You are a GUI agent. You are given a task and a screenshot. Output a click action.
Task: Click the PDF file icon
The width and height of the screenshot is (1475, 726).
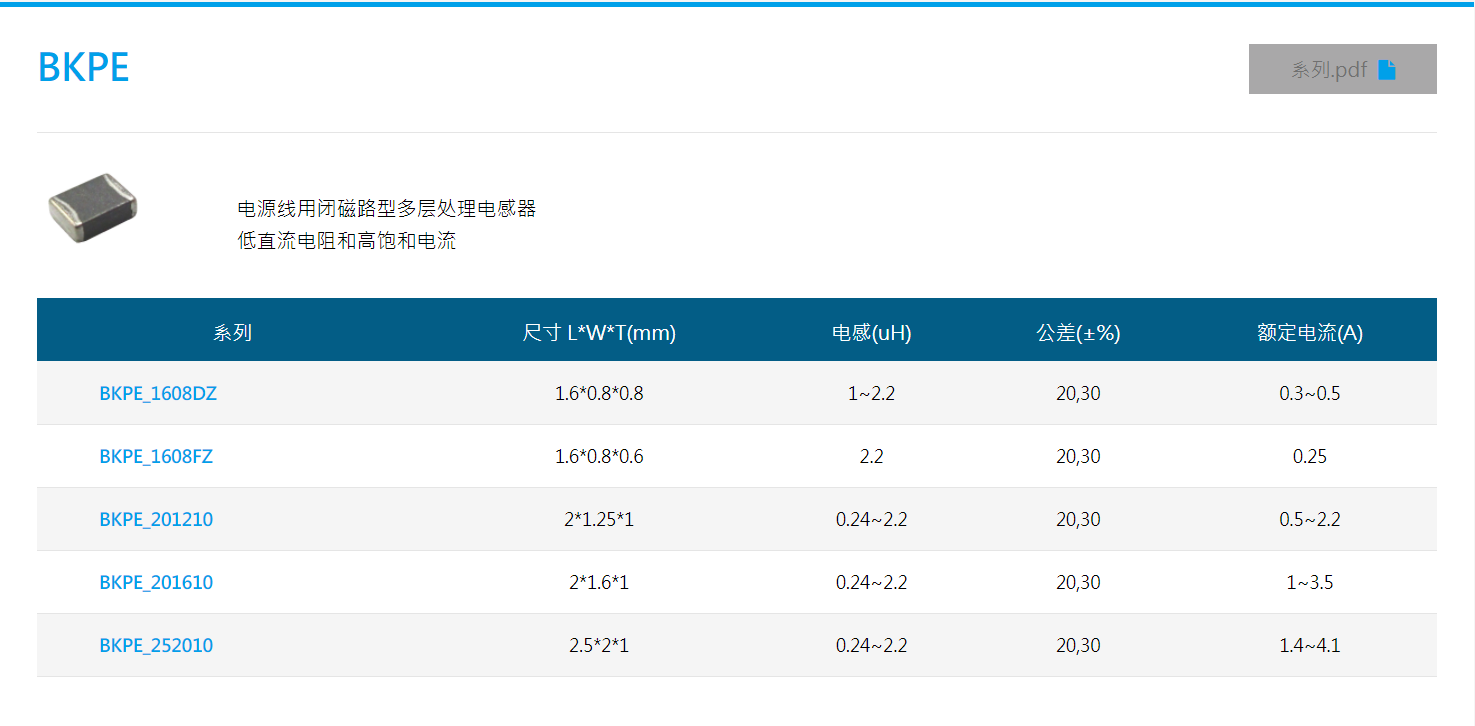1386,70
